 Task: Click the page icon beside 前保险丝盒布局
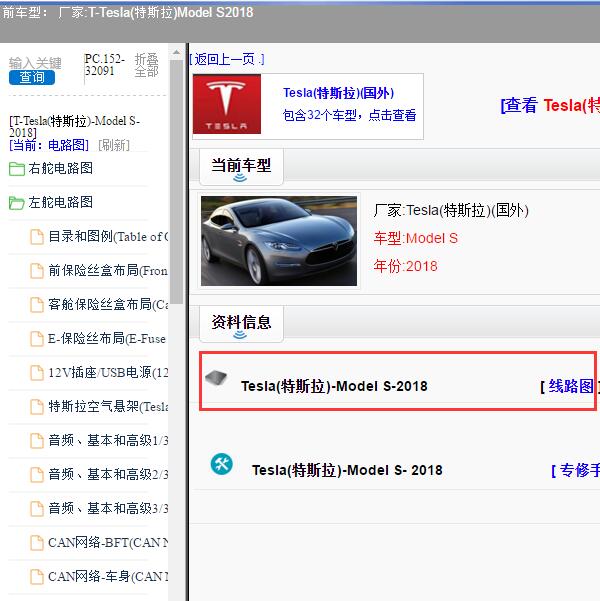(37, 271)
